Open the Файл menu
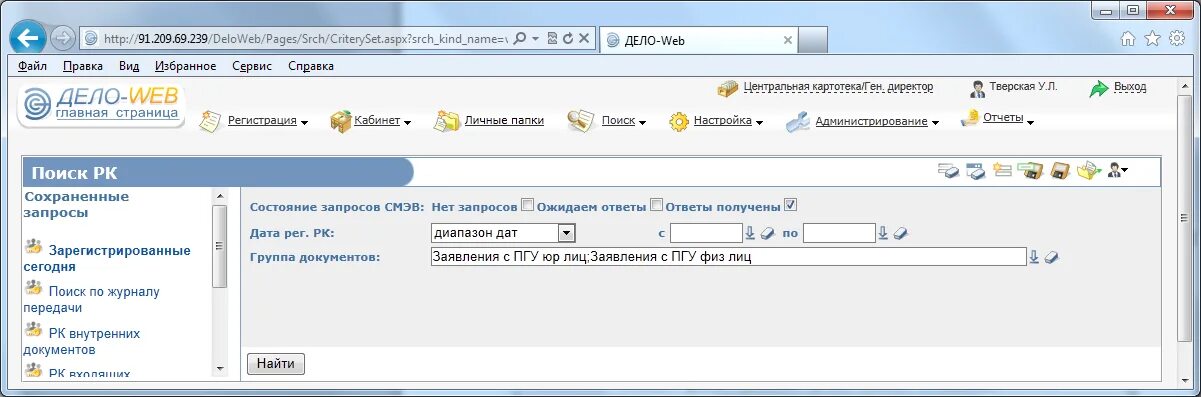 [x=32, y=66]
